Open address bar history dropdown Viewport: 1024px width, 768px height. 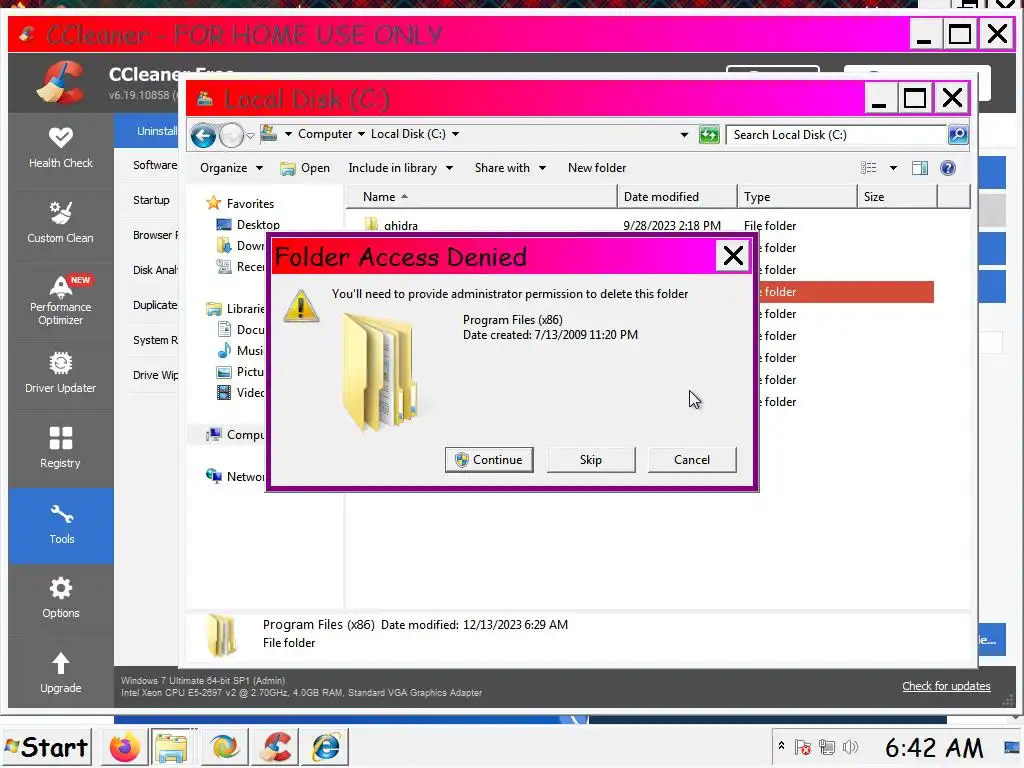[684, 135]
